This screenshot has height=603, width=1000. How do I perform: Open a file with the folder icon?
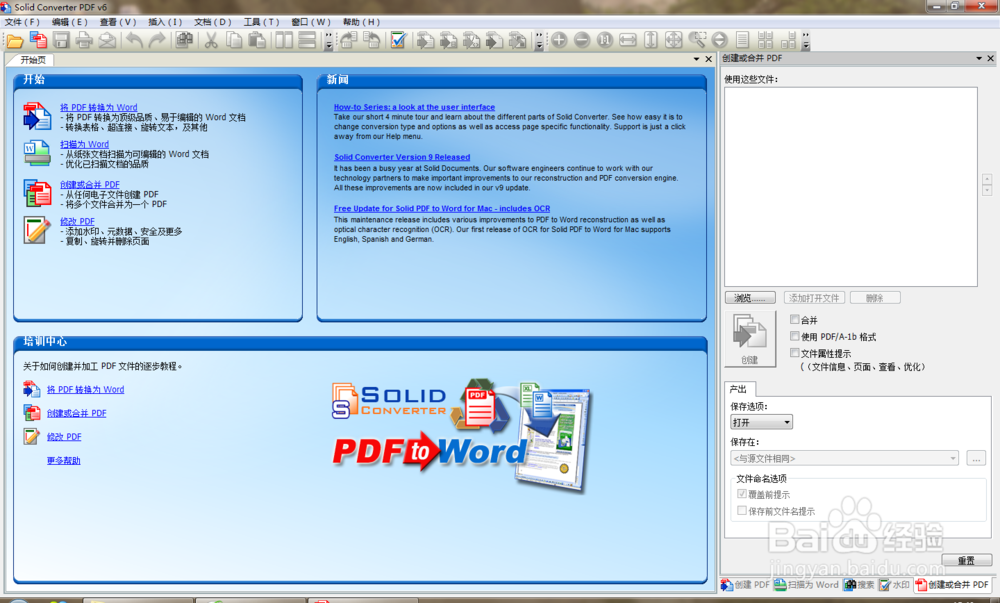15,41
